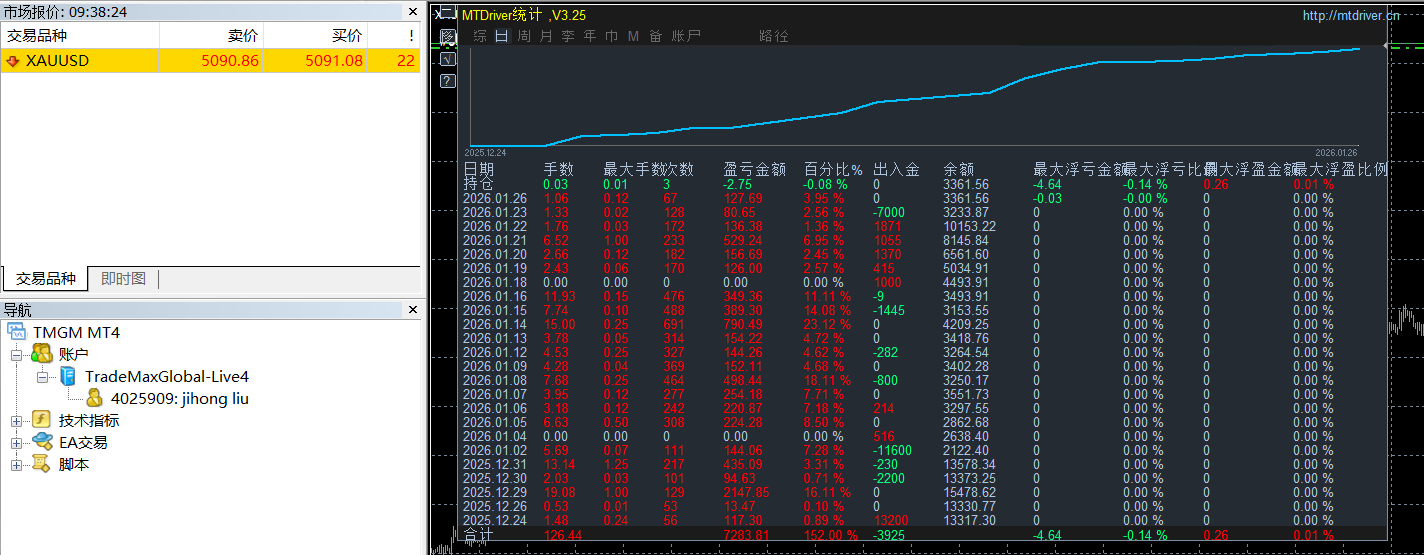Select the 综 summary tab in MTDriver
Viewport: 1424px width, 555px height.
coord(480,36)
